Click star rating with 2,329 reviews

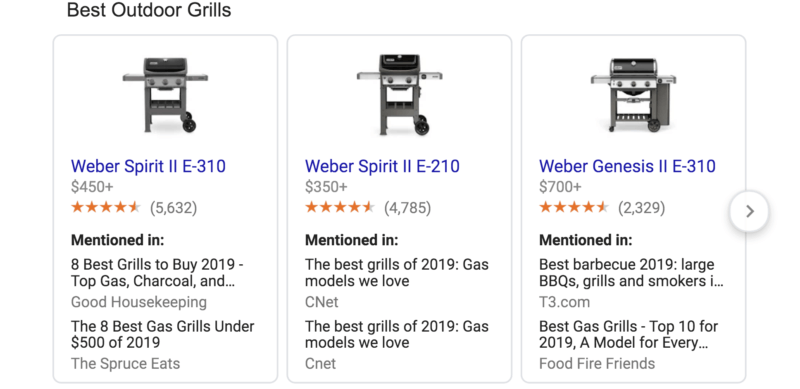click(x=574, y=207)
